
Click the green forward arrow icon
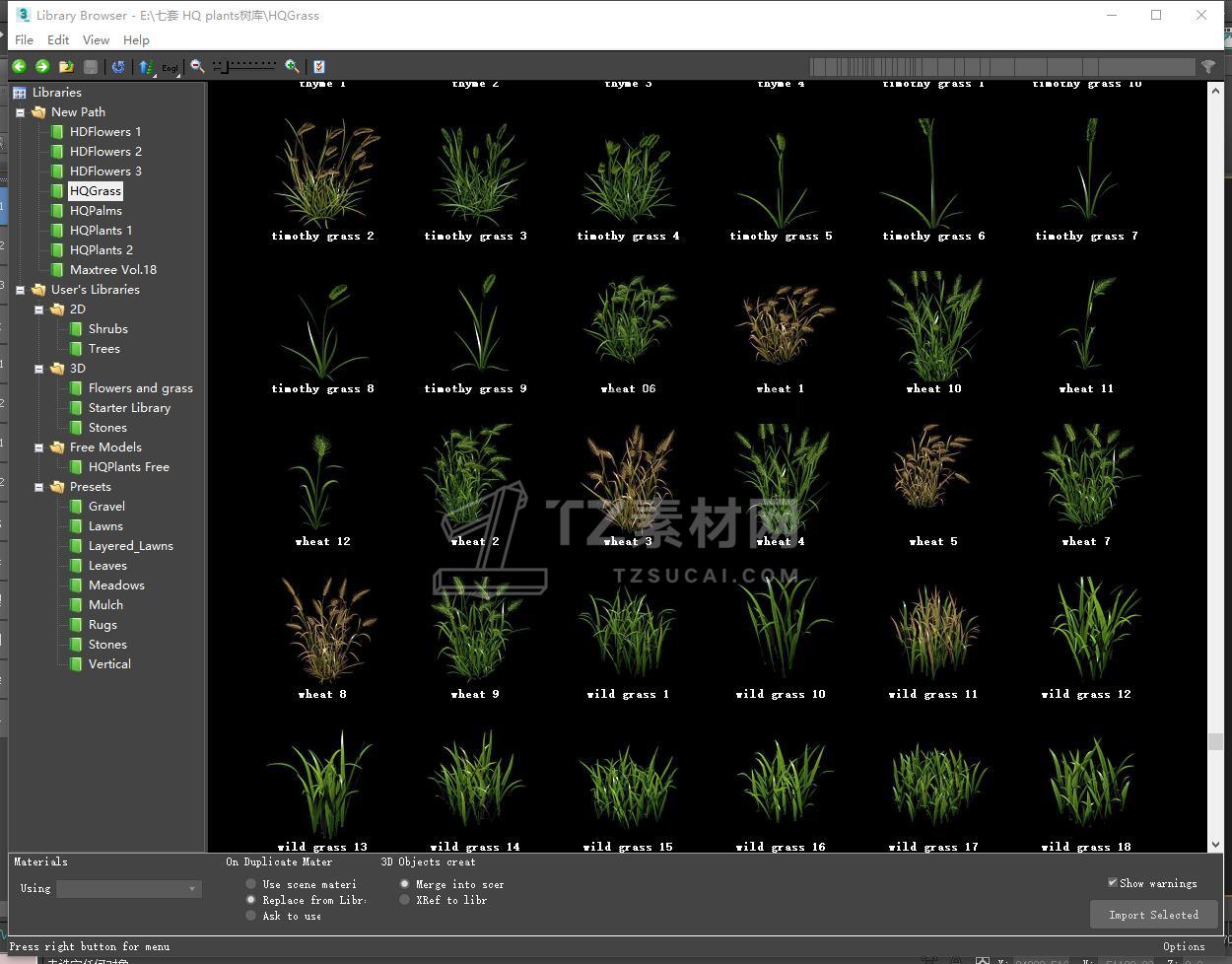(x=42, y=66)
